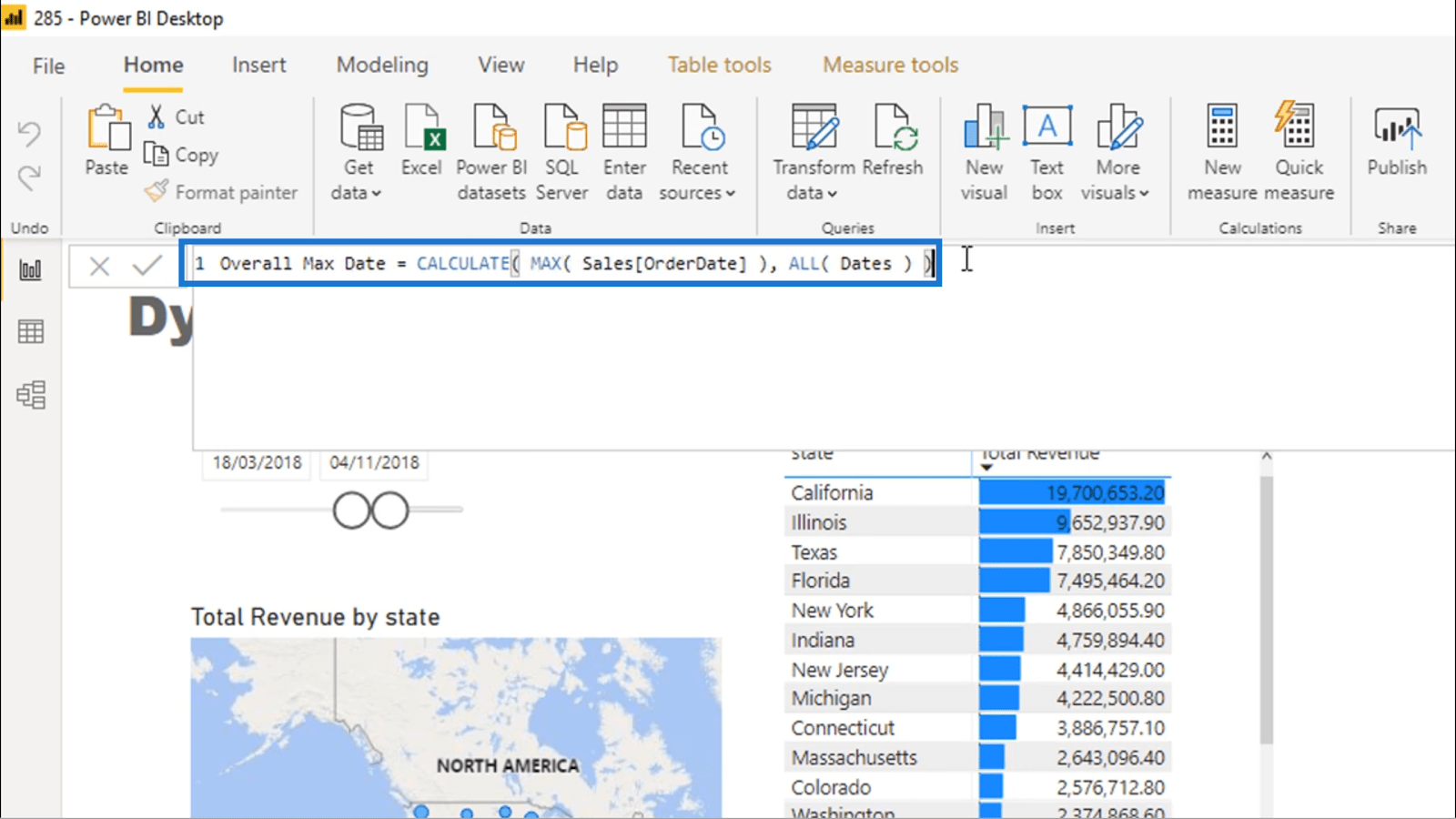
Task: Open the Table tools tab
Action: (719, 65)
